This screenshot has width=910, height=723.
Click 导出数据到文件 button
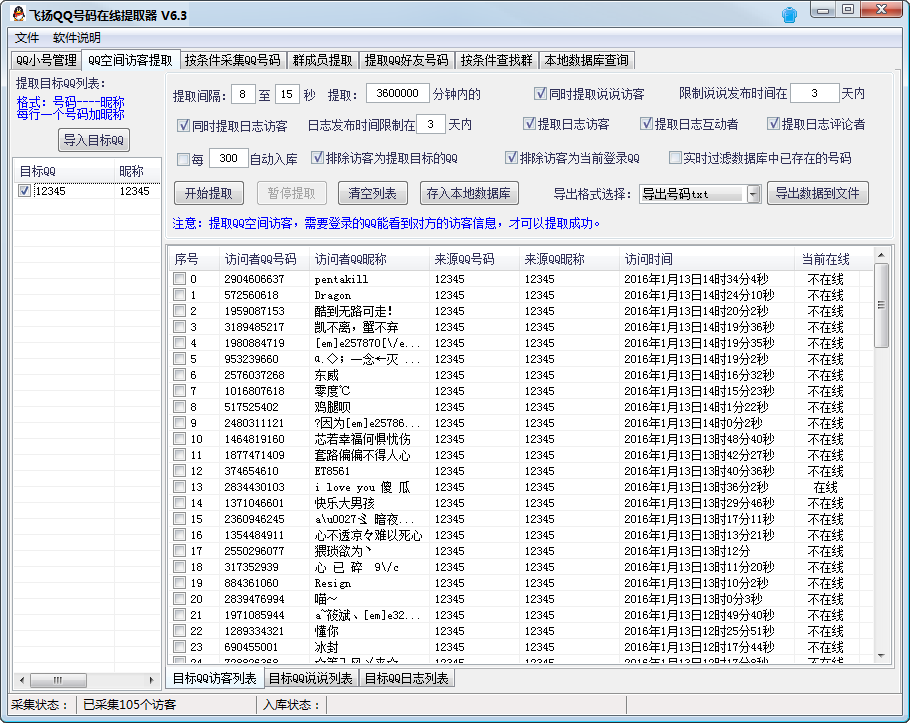[x=817, y=193]
